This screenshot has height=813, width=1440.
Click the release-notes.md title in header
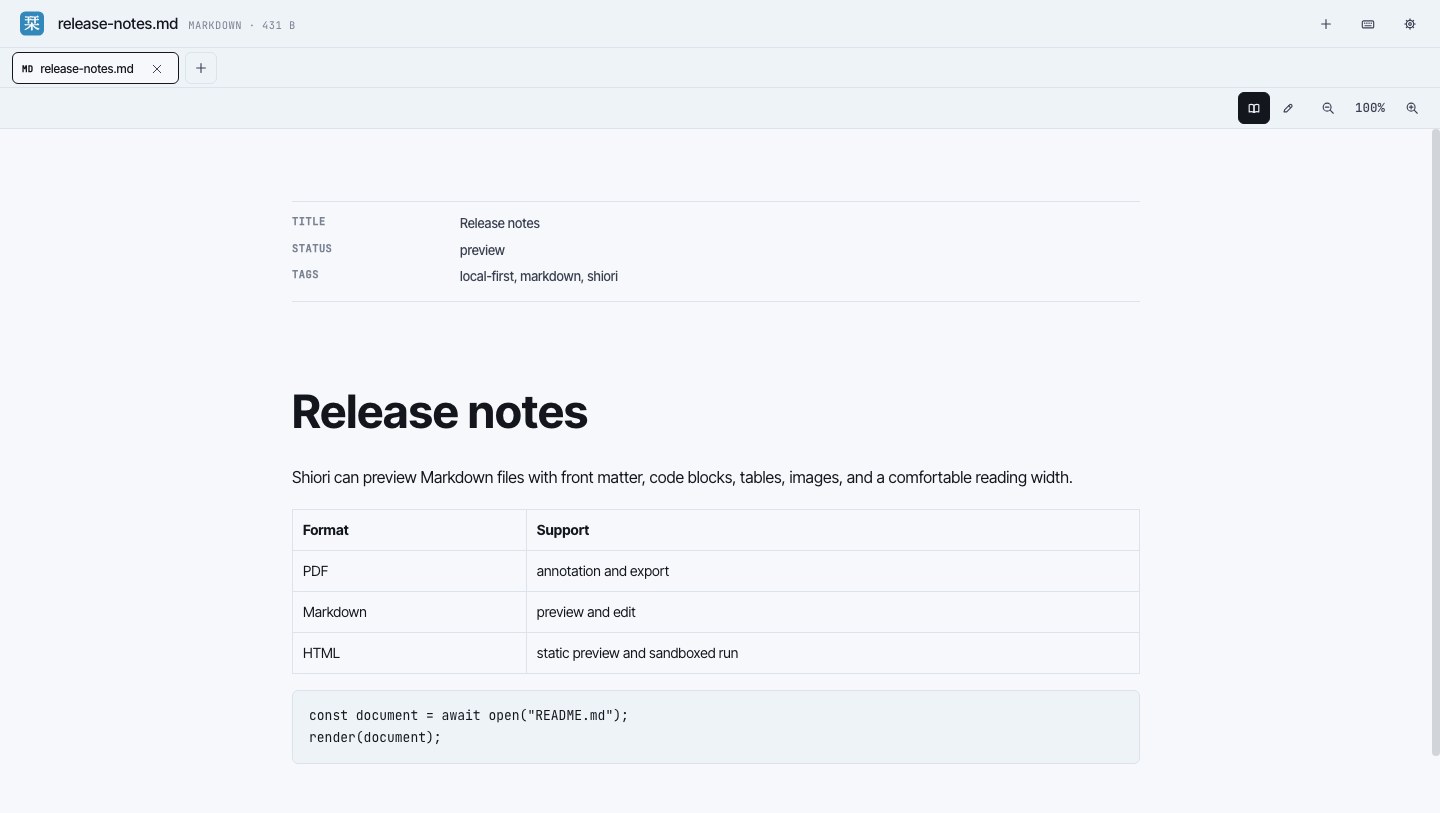pos(118,24)
